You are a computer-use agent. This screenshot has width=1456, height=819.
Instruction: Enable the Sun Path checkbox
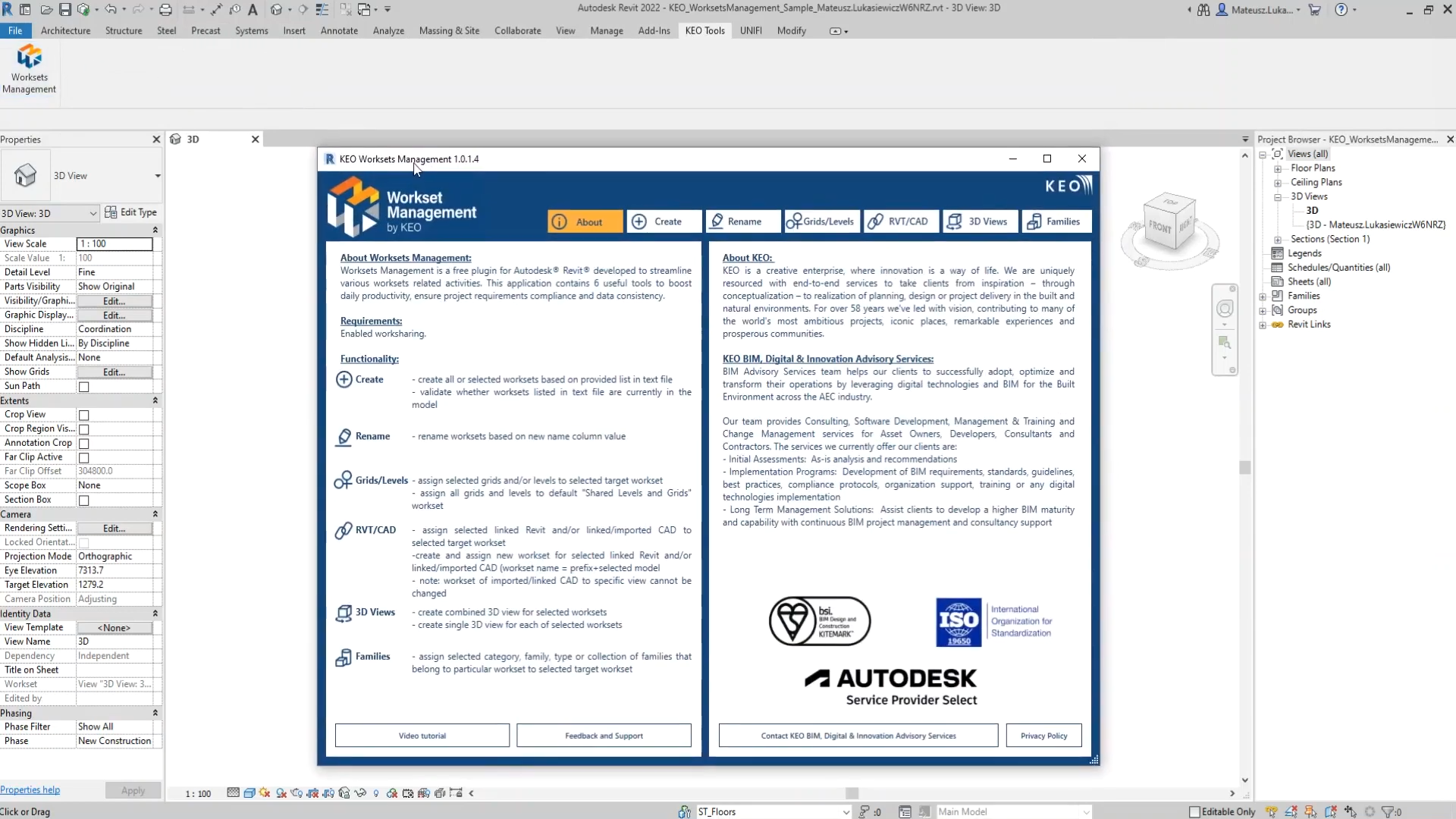click(84, 387)
